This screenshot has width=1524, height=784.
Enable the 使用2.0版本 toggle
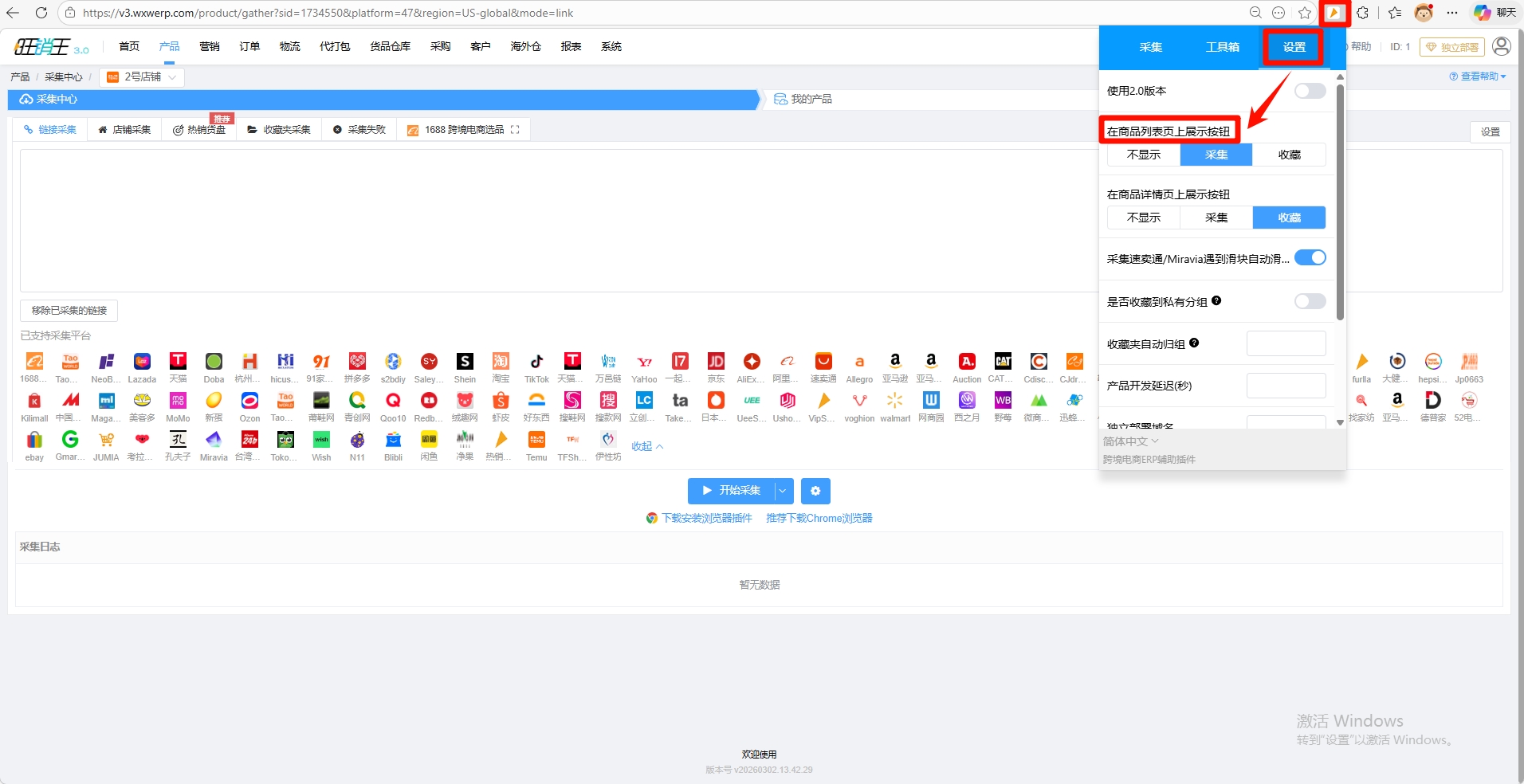(1310, 91)
